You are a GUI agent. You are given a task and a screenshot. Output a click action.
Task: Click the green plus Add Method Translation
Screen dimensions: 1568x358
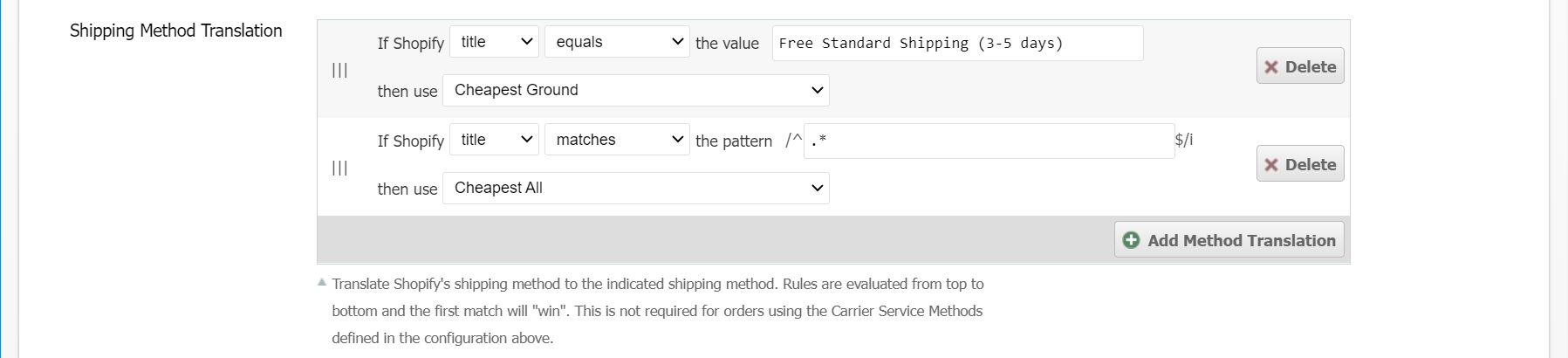1229,240
